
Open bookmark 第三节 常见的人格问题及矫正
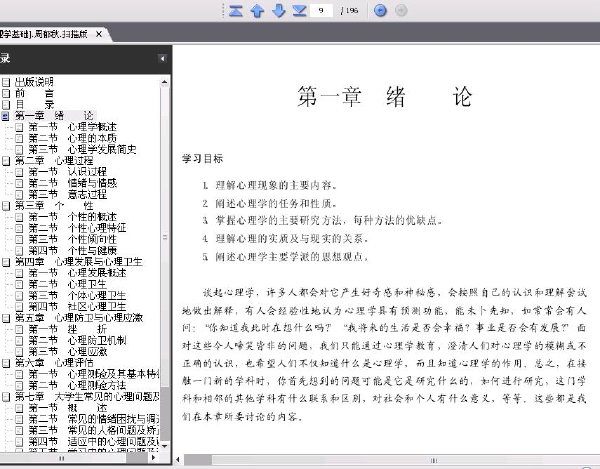point(94,430)
